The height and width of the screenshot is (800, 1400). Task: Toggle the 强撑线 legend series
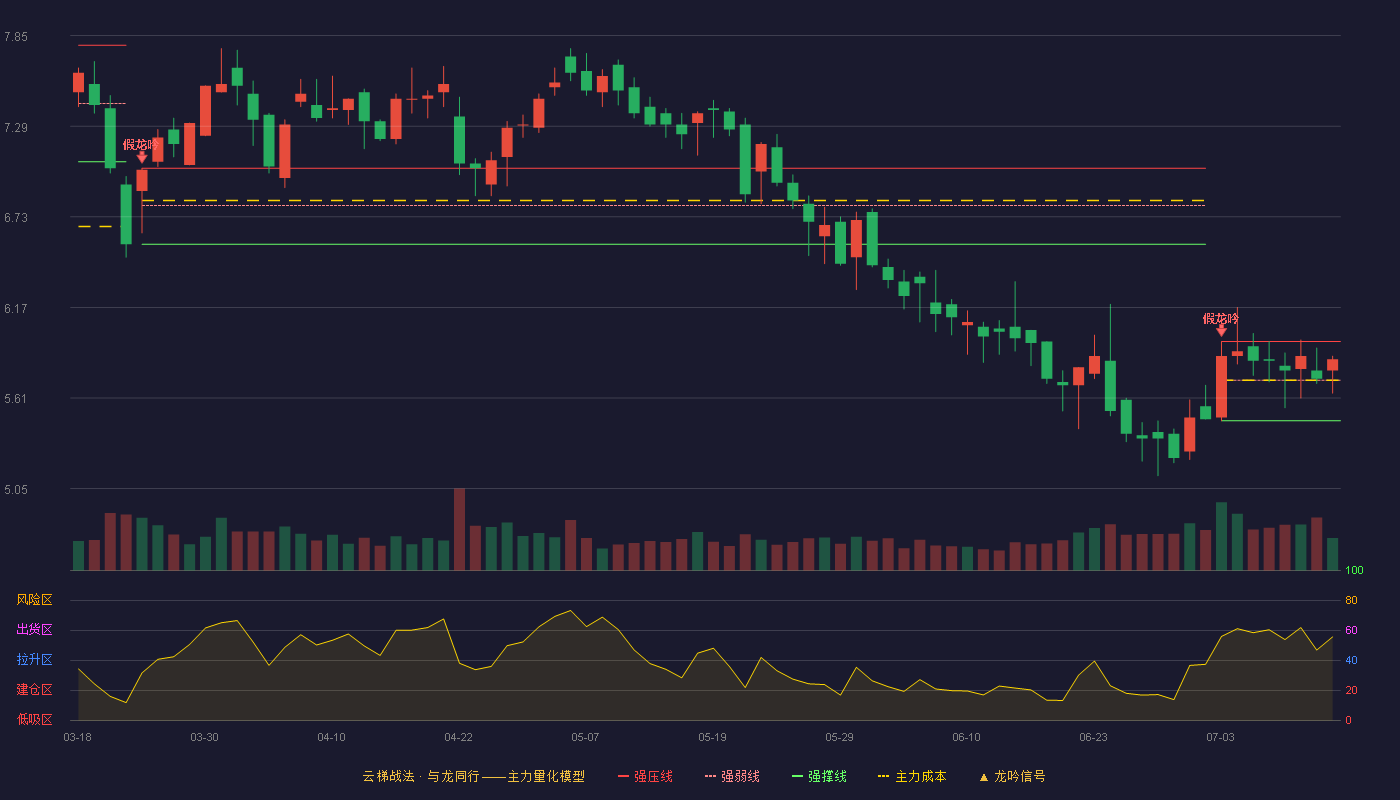[819, 776]
